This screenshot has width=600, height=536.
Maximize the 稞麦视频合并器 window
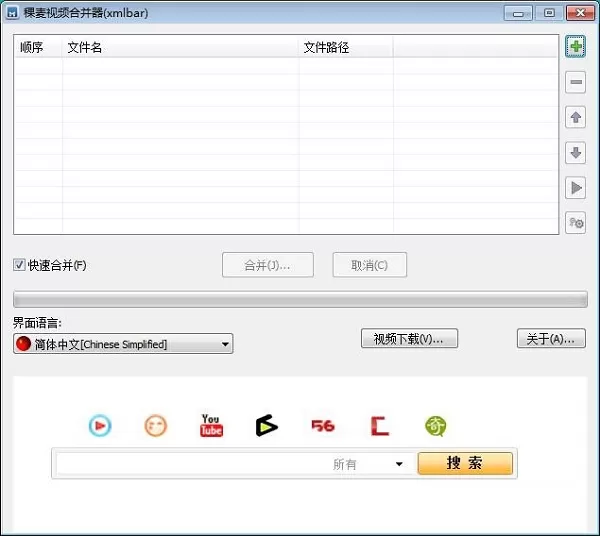pyautogui.click(x=549, y=13)
